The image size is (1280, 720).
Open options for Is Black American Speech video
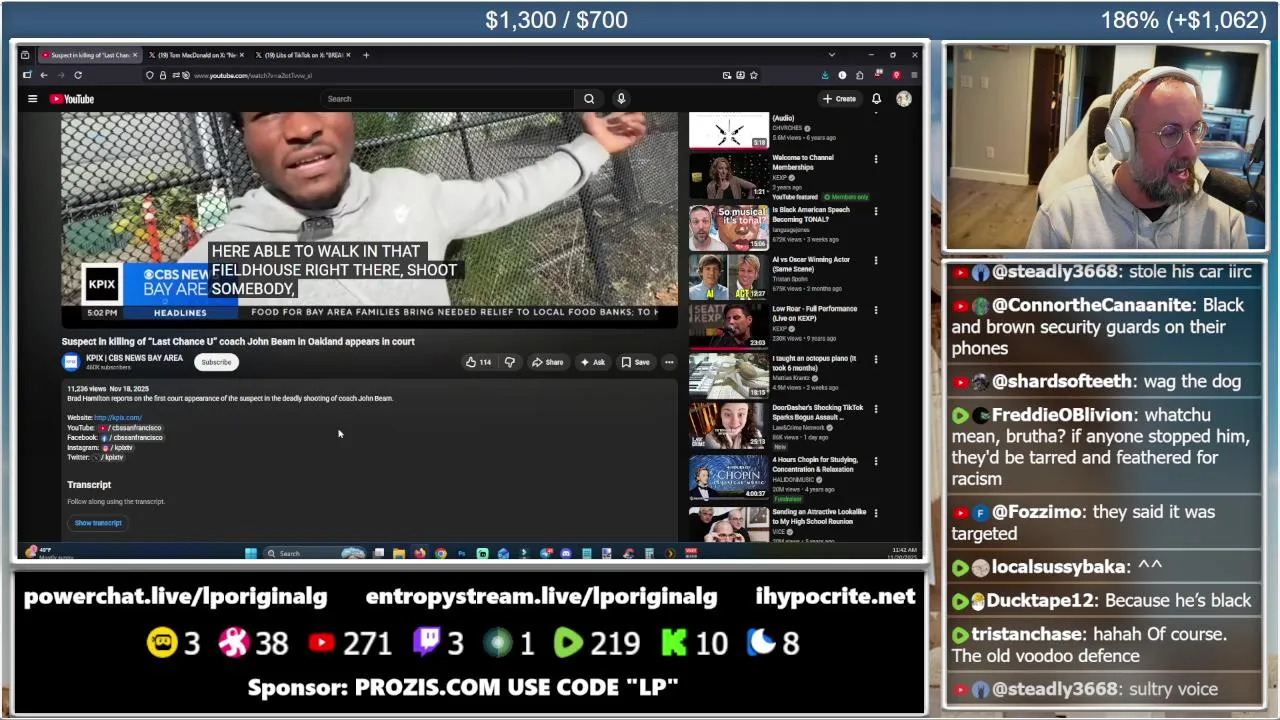point(876,211)
